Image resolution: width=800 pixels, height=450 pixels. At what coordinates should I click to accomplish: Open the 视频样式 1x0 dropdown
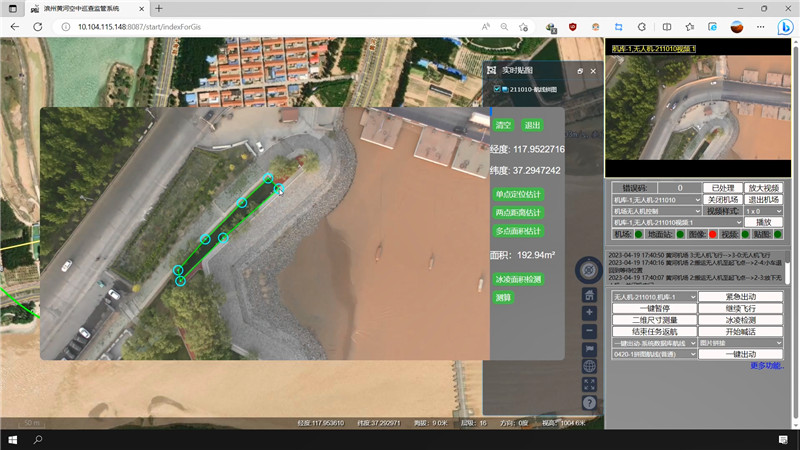[763, 211]
